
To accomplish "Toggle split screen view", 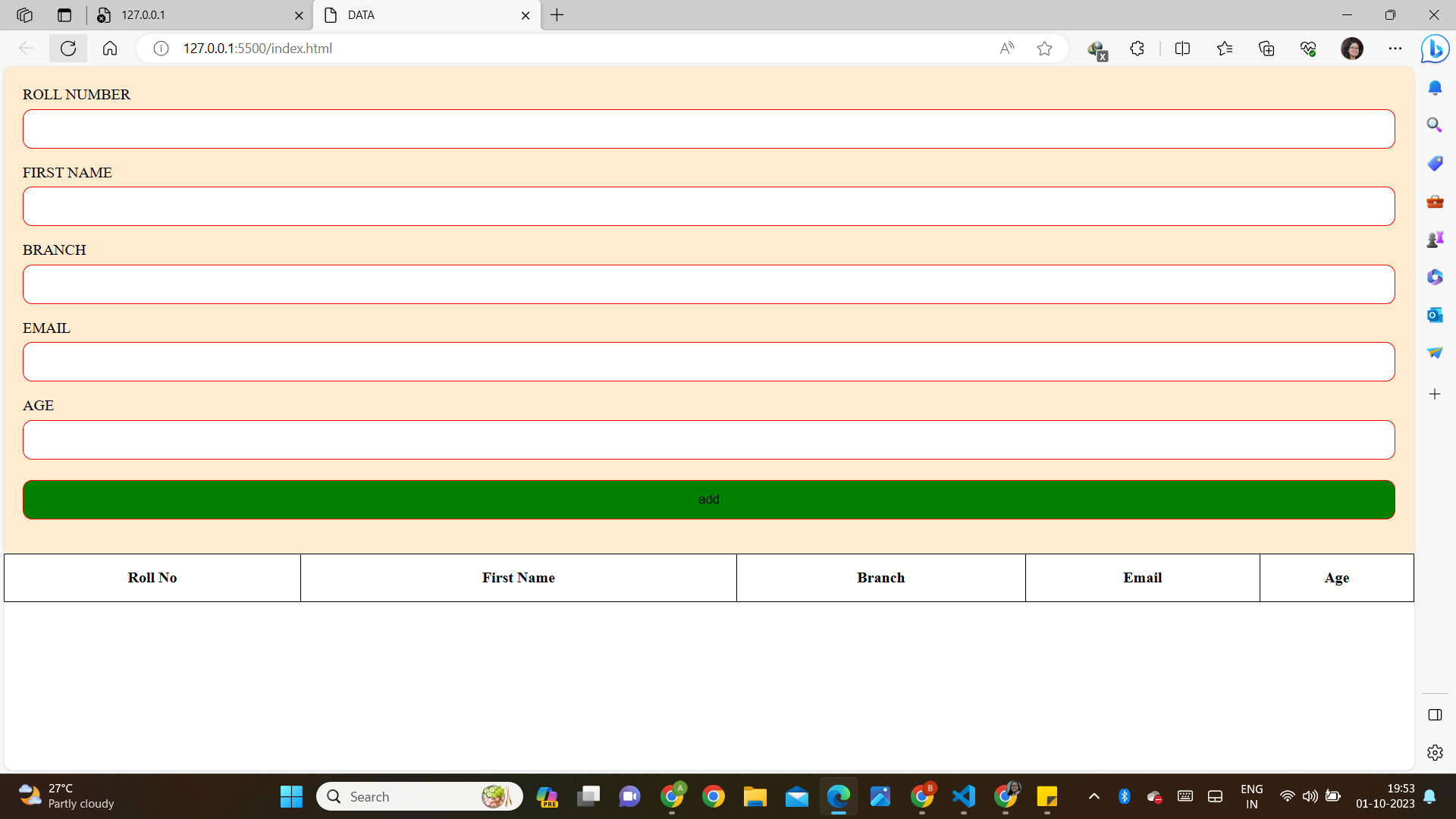I will pyautogui.click(x=1183, y=48).
